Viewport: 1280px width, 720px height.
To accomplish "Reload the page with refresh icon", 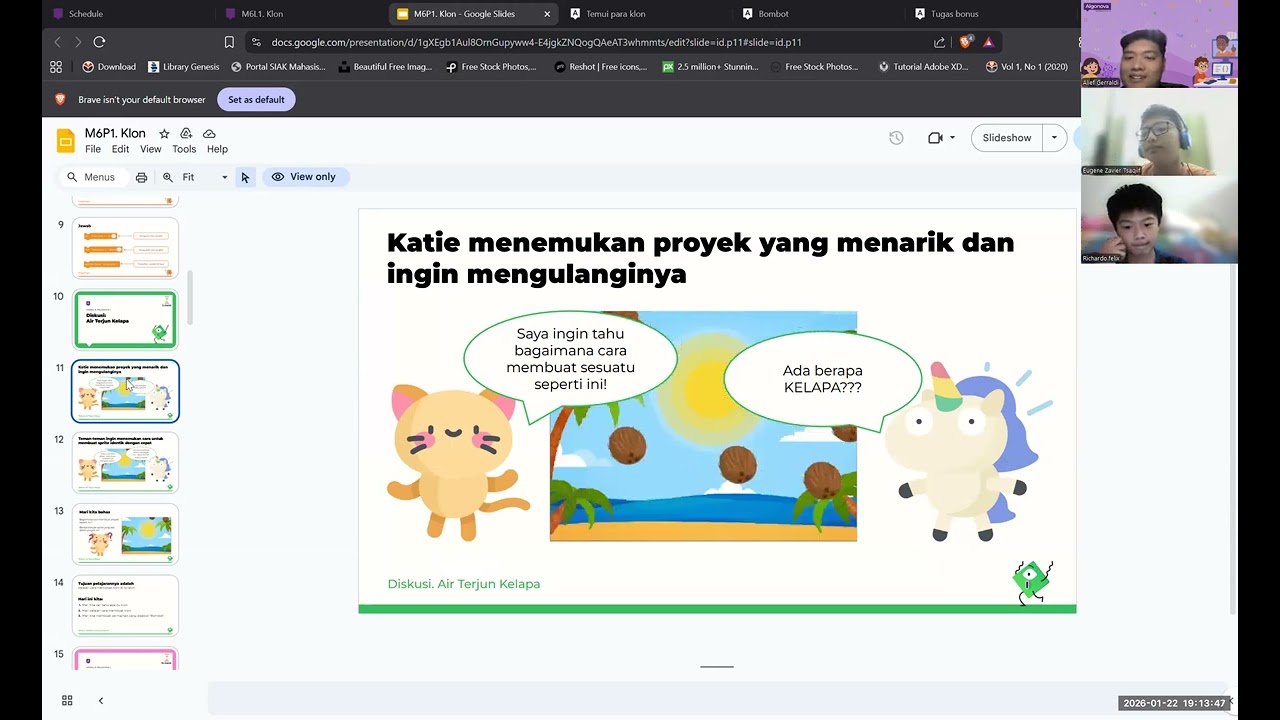I will click(99, 42).
